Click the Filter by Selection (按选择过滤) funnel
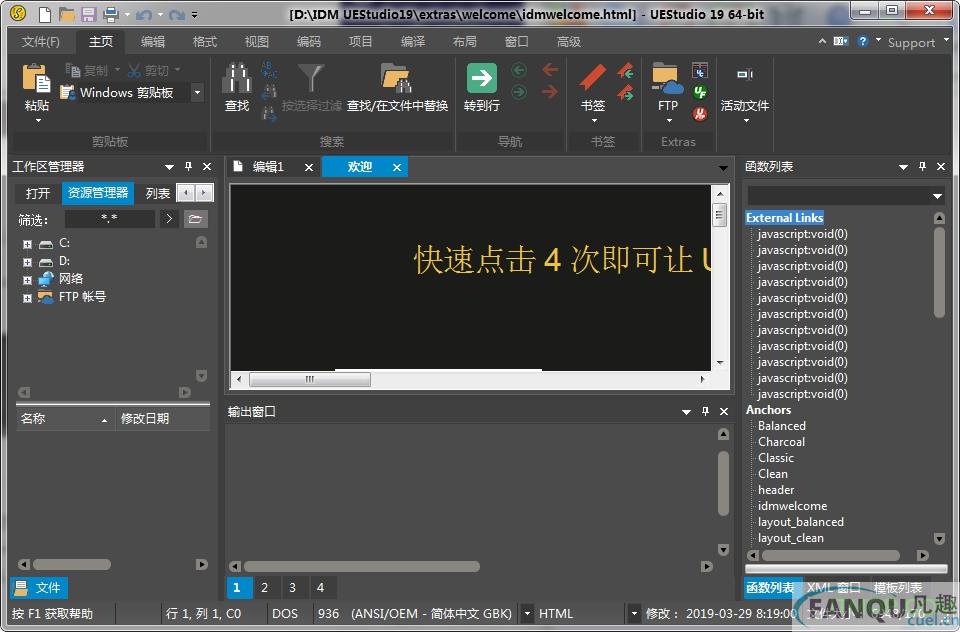 (x=310, y=78)
